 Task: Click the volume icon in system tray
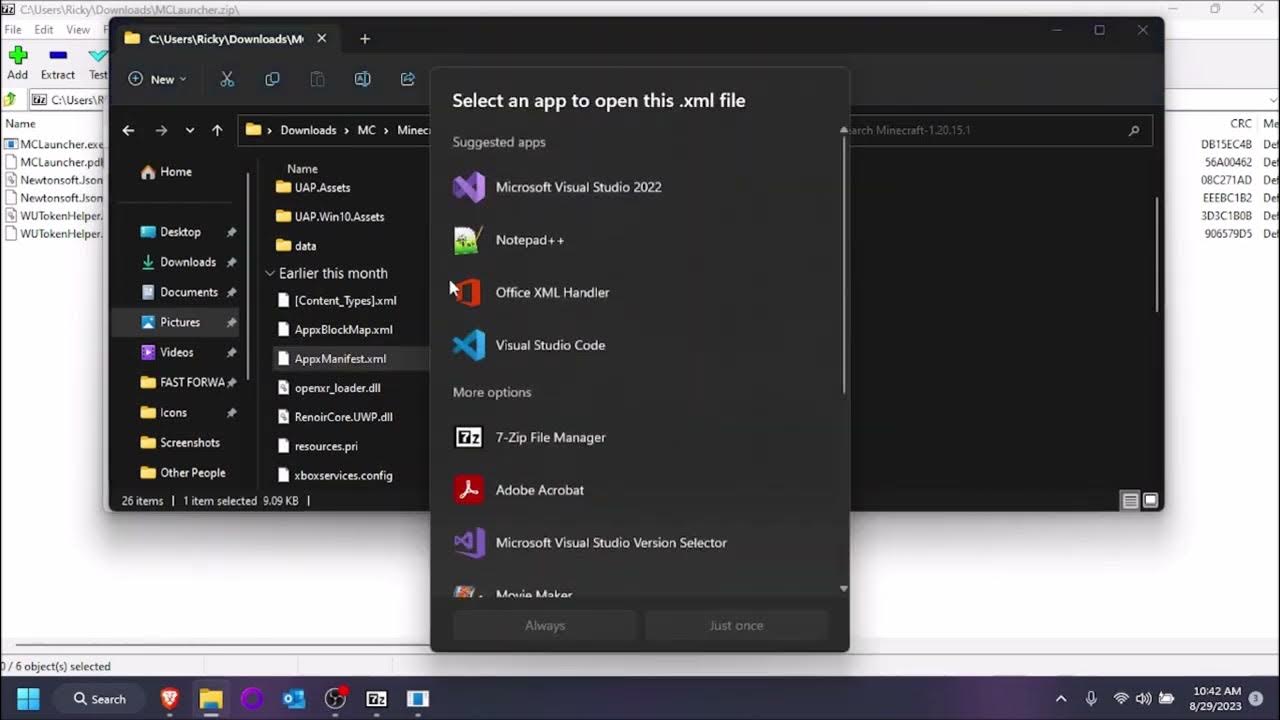tap(1144, 699)
